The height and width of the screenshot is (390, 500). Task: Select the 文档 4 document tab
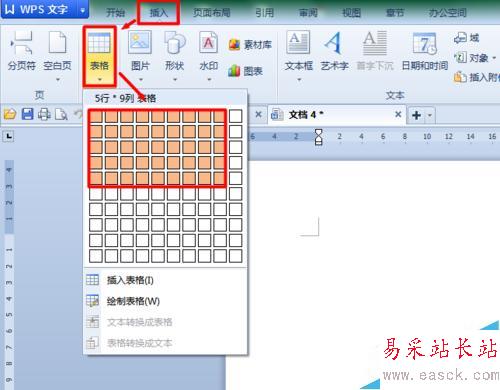pyautogui.click(x=337, y=115)
